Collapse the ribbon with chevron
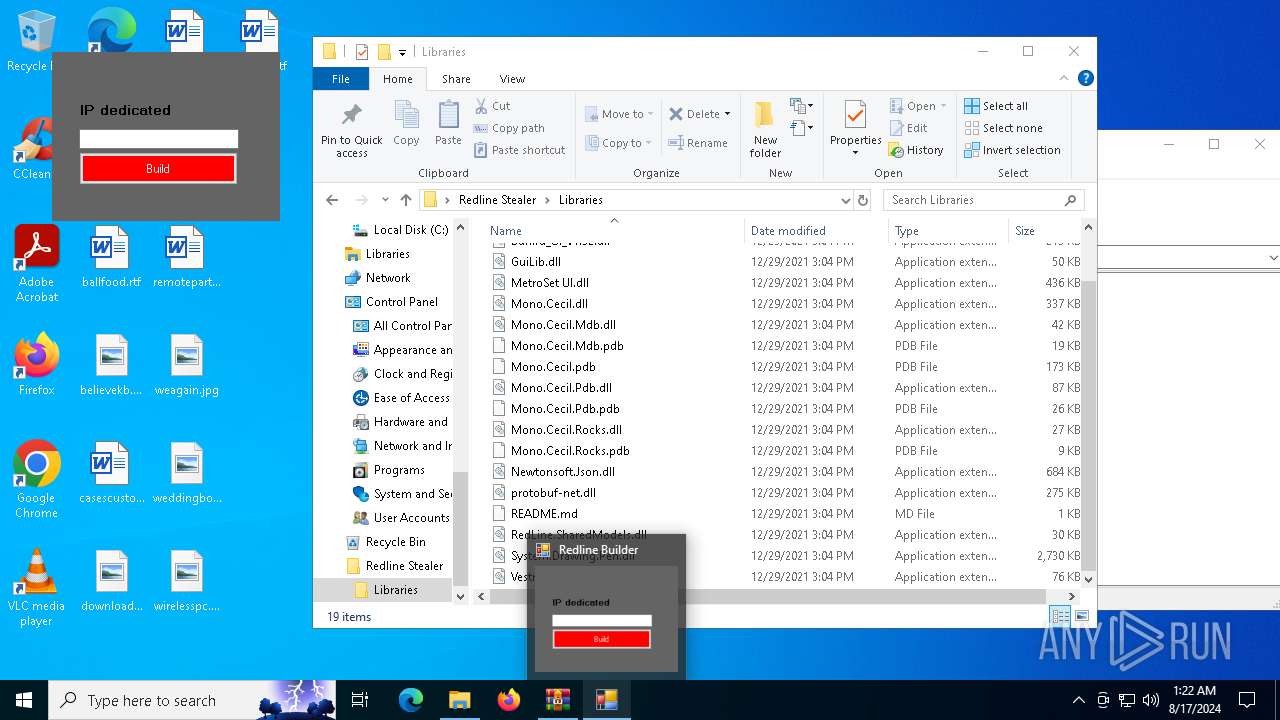Viewport: 1280px width, 720px height. [x=1064, y=78]
